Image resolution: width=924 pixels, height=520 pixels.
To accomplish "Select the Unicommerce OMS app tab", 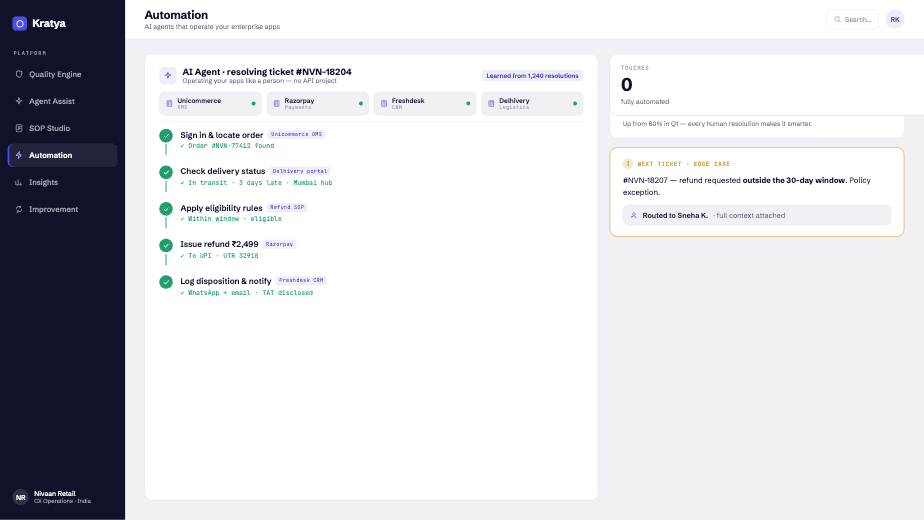I will pyautogui.click(x=210, y=104).
